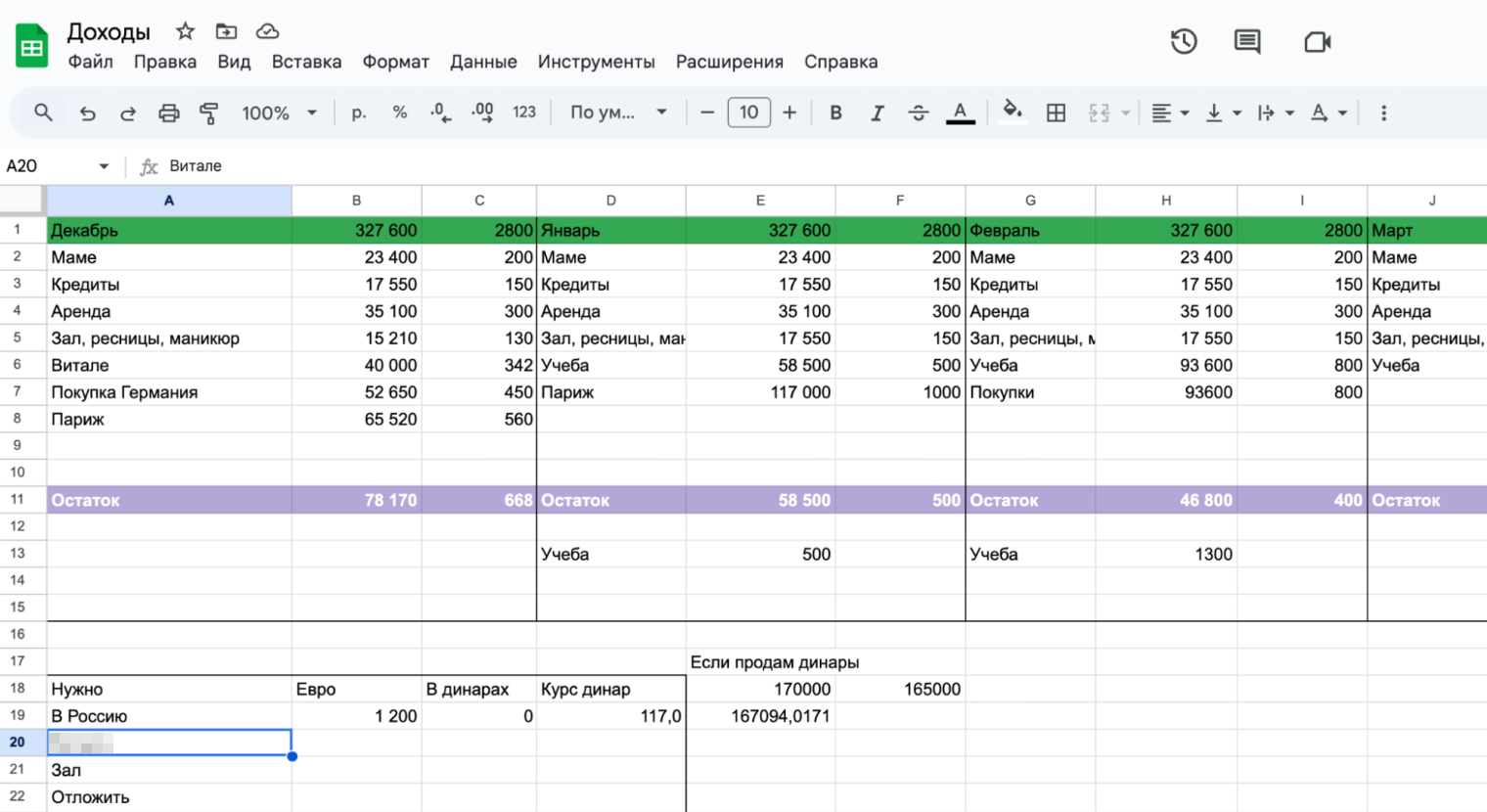1487x812 pixels.
Task: Open font family По ум... dropdown
Action: tap(618, 113)
